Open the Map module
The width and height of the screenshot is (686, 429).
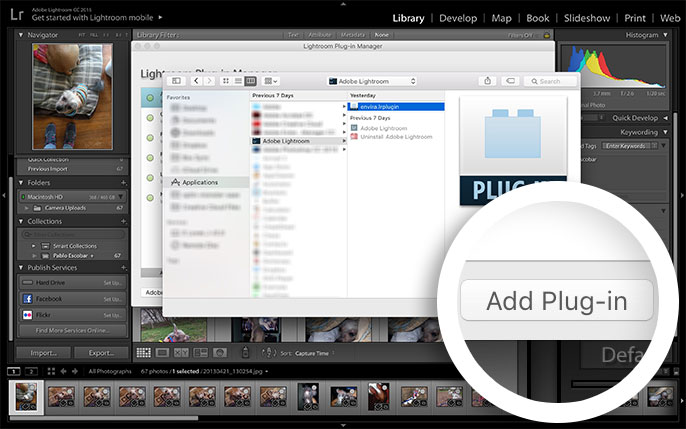501,18
